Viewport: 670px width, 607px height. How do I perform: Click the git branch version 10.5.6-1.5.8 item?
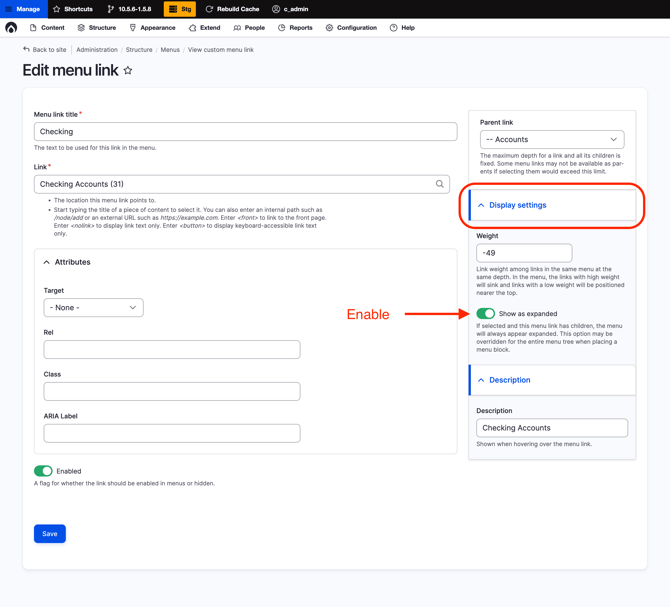[129, 9]
